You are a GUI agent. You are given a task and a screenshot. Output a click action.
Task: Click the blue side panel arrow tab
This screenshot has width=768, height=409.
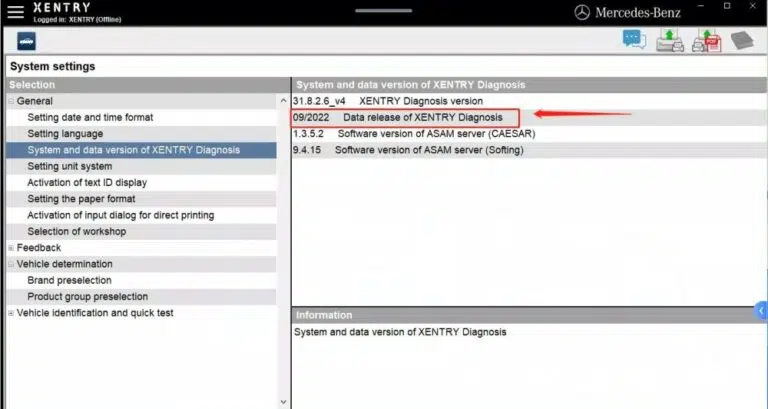[x=761, y=312]
